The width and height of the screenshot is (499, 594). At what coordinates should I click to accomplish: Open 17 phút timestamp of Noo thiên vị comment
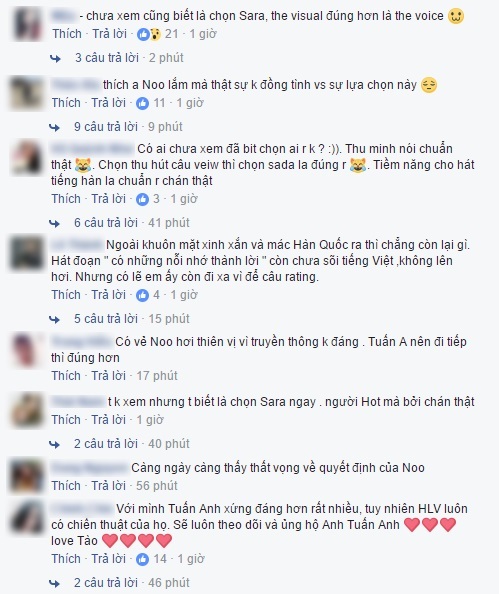(157, 376)
